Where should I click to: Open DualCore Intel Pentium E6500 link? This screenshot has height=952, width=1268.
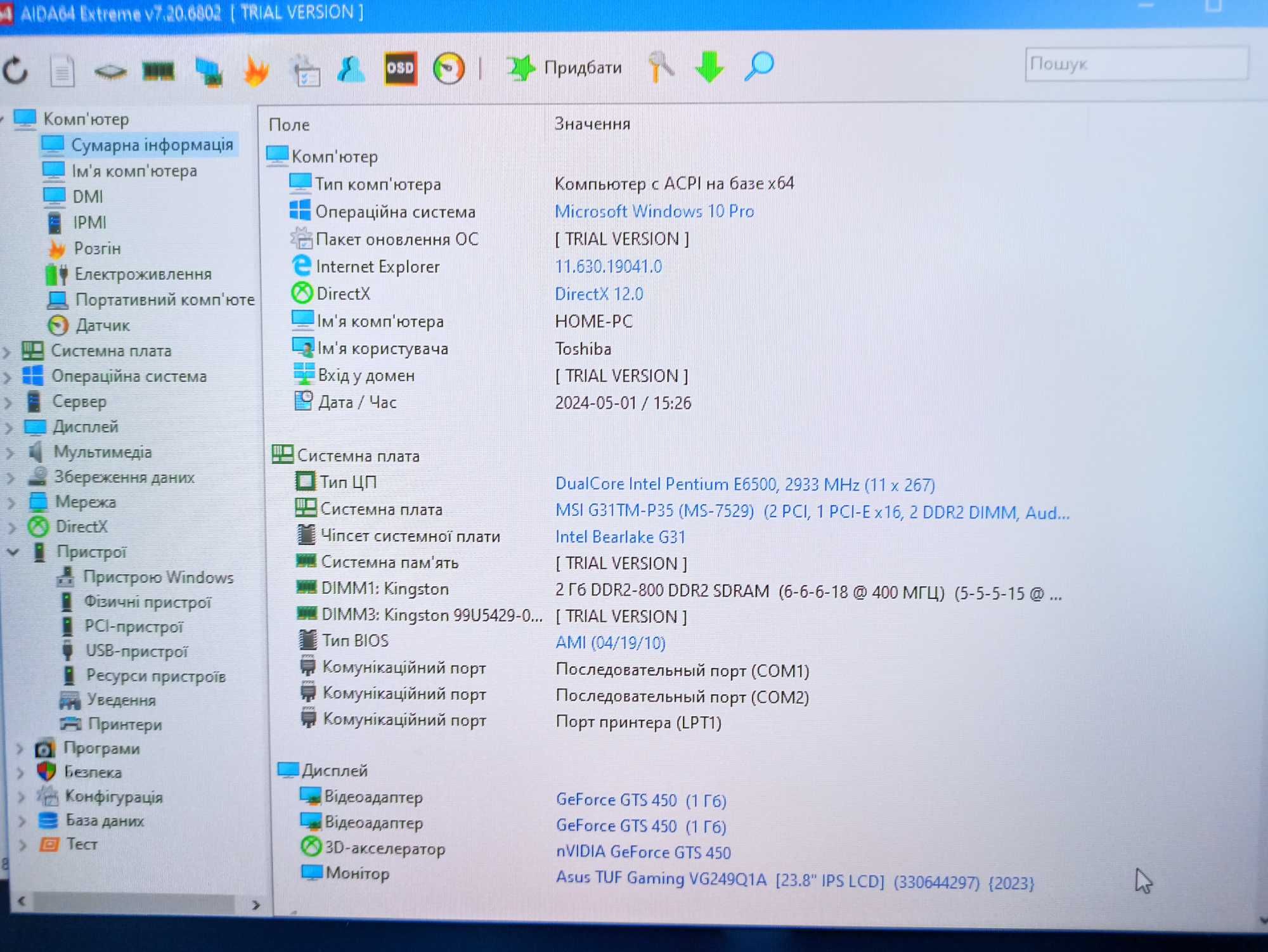pyautogui.click(x=745, y=485)
